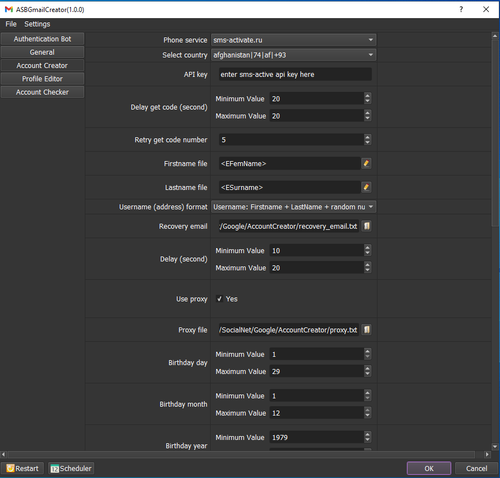This screenshot has width=500, height=478.
Task: Browse for the Proxy file
Action: (366, 330)
